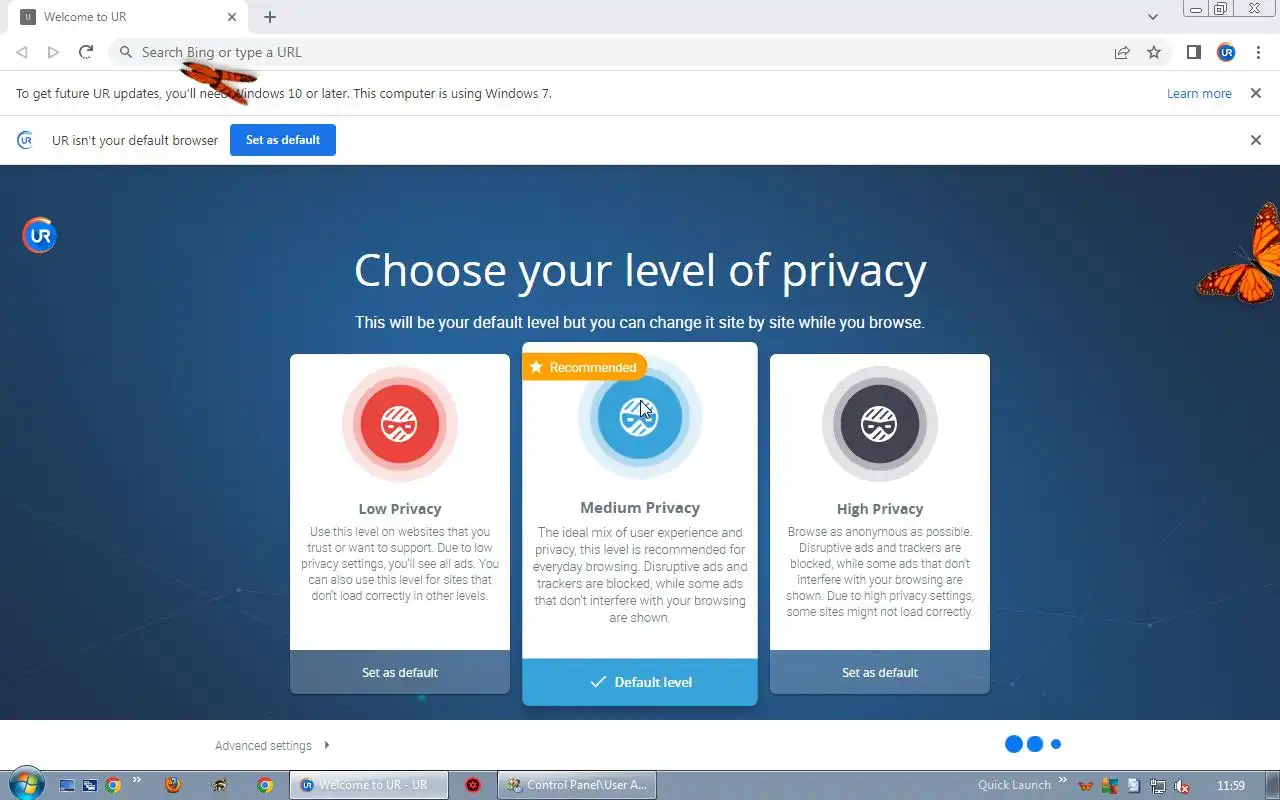This screenshot has width=1280, height=800.
Task: Expand Advanced settings
Action: coord(272,745)
